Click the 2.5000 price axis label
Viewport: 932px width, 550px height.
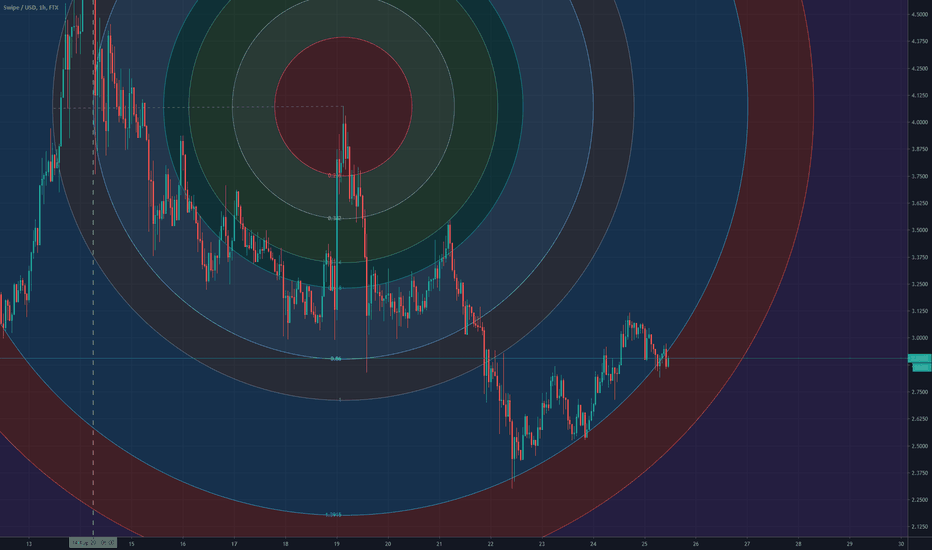tap(919, 446)
